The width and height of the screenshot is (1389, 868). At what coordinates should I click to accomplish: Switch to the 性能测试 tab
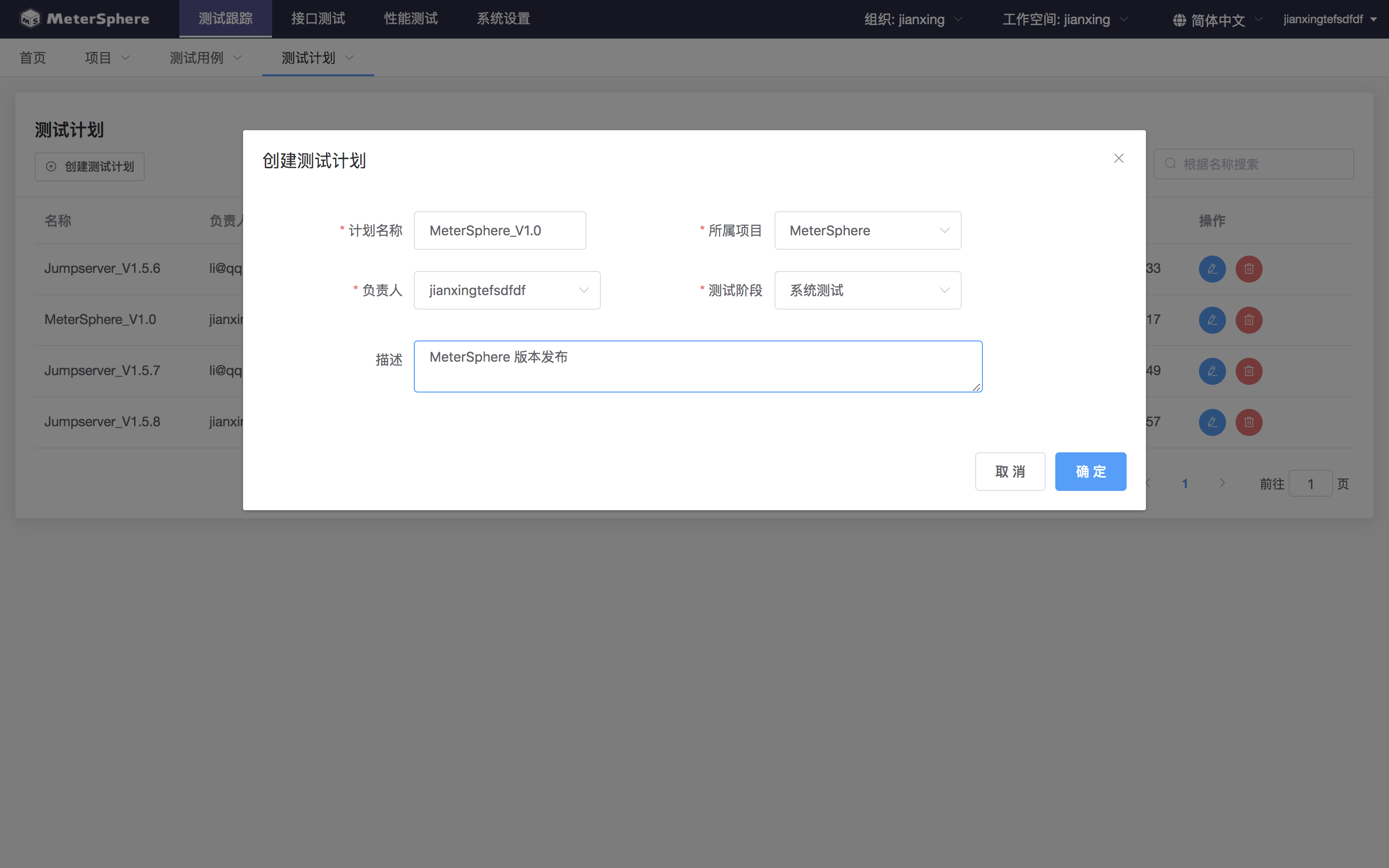pyautogui.click(x=411, y=19)
